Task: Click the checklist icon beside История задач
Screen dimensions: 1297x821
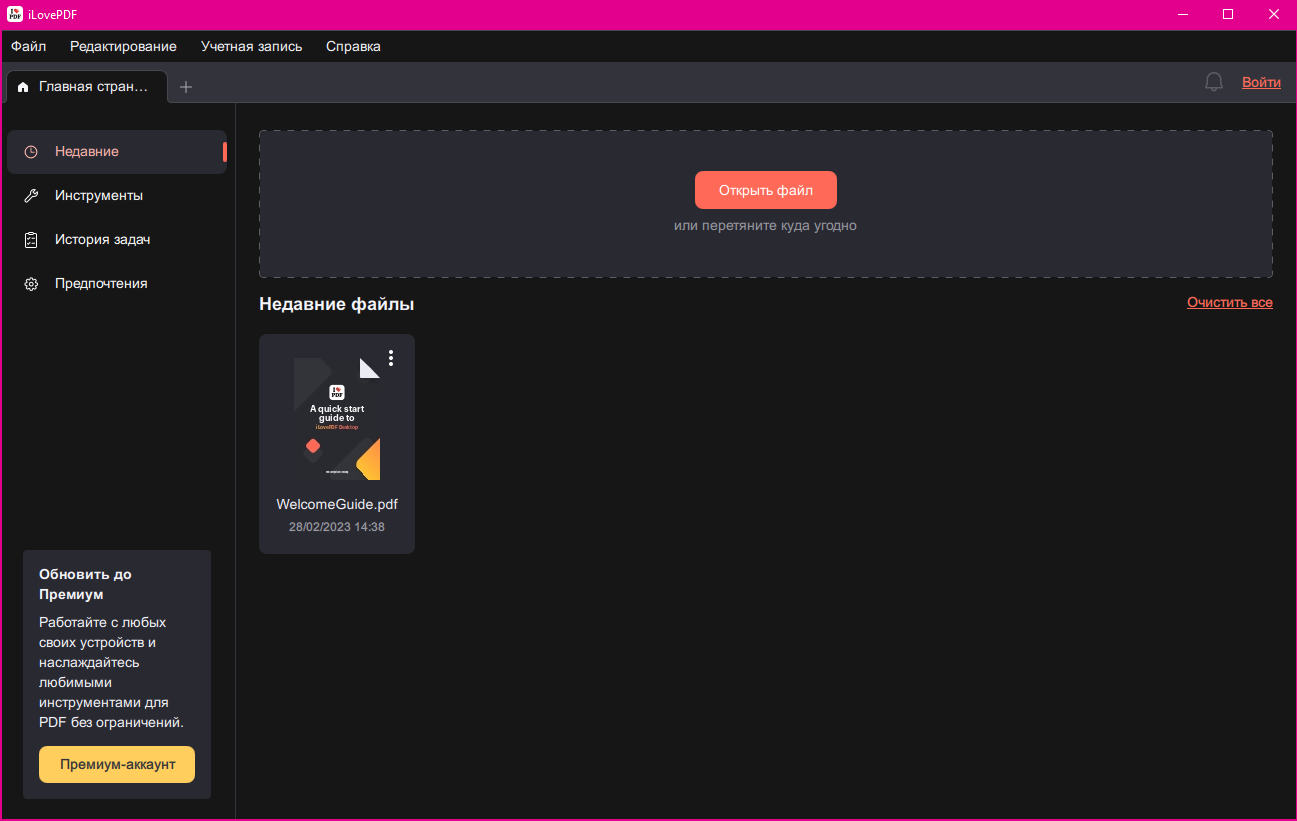Action: point(31,240)
